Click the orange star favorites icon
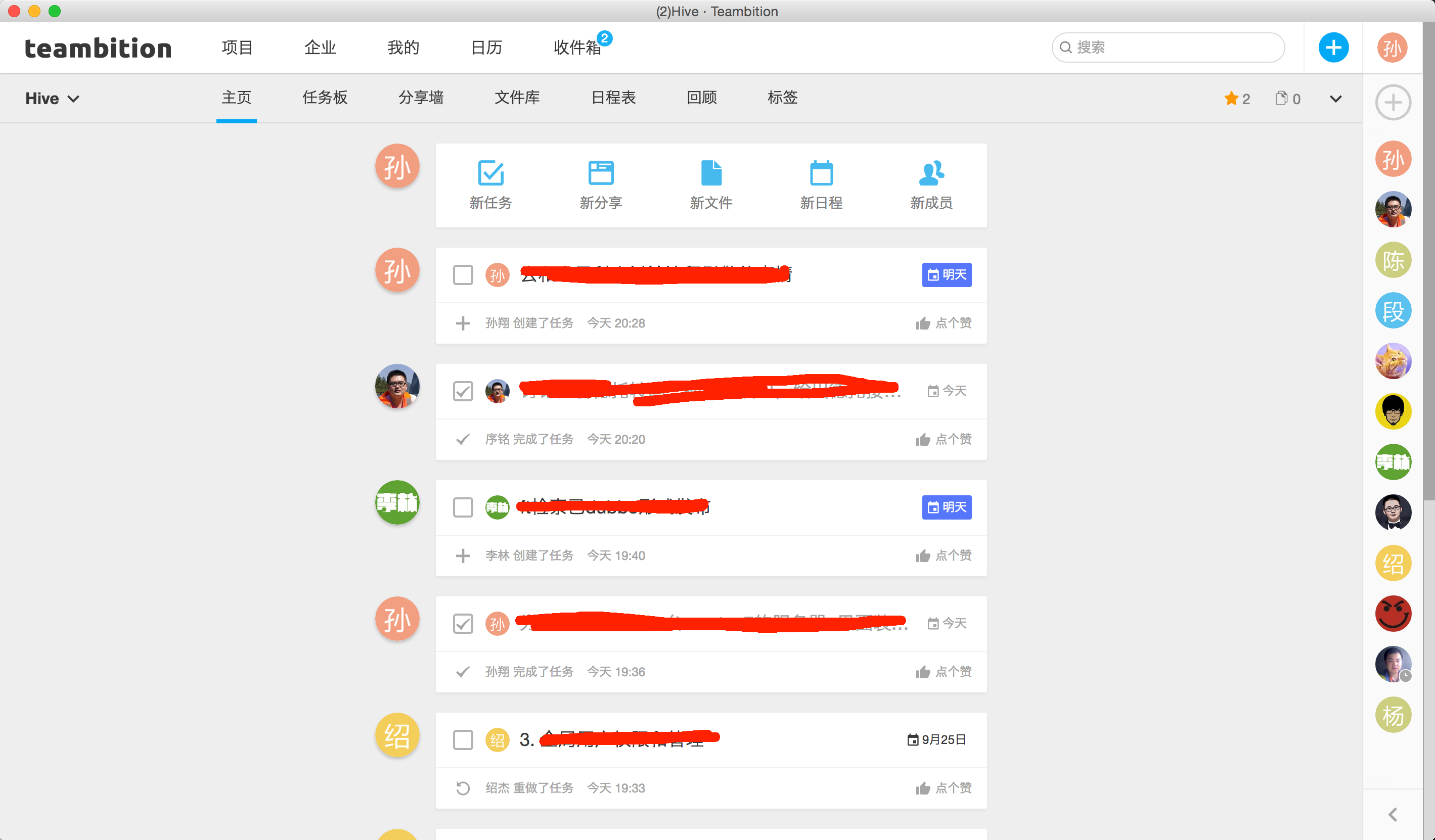The image size is (1435, 840). (x=1231, y=99)
